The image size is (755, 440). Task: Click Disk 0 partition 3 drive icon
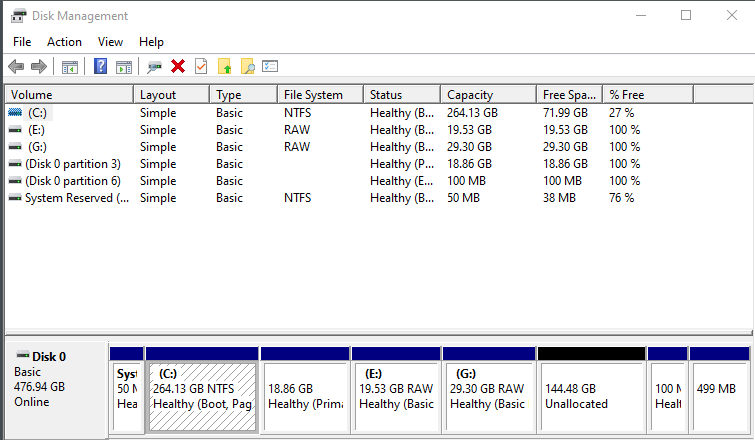coord(15,164)
